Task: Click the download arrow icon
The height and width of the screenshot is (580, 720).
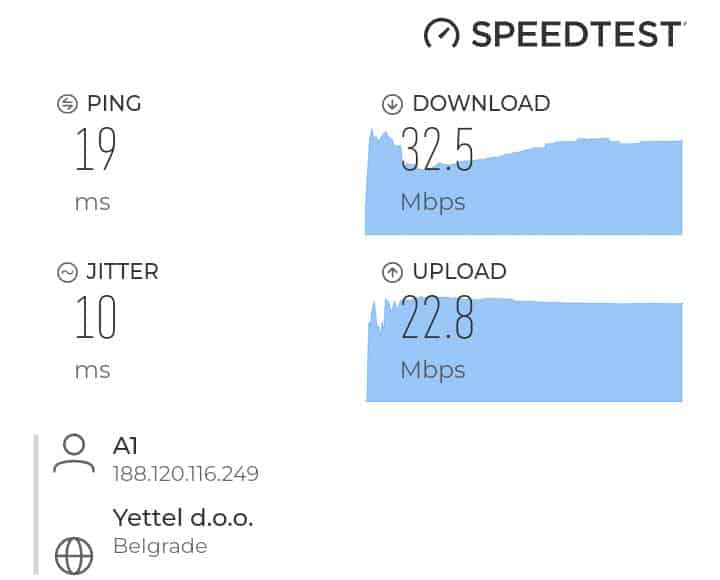Action: point(392,104)
